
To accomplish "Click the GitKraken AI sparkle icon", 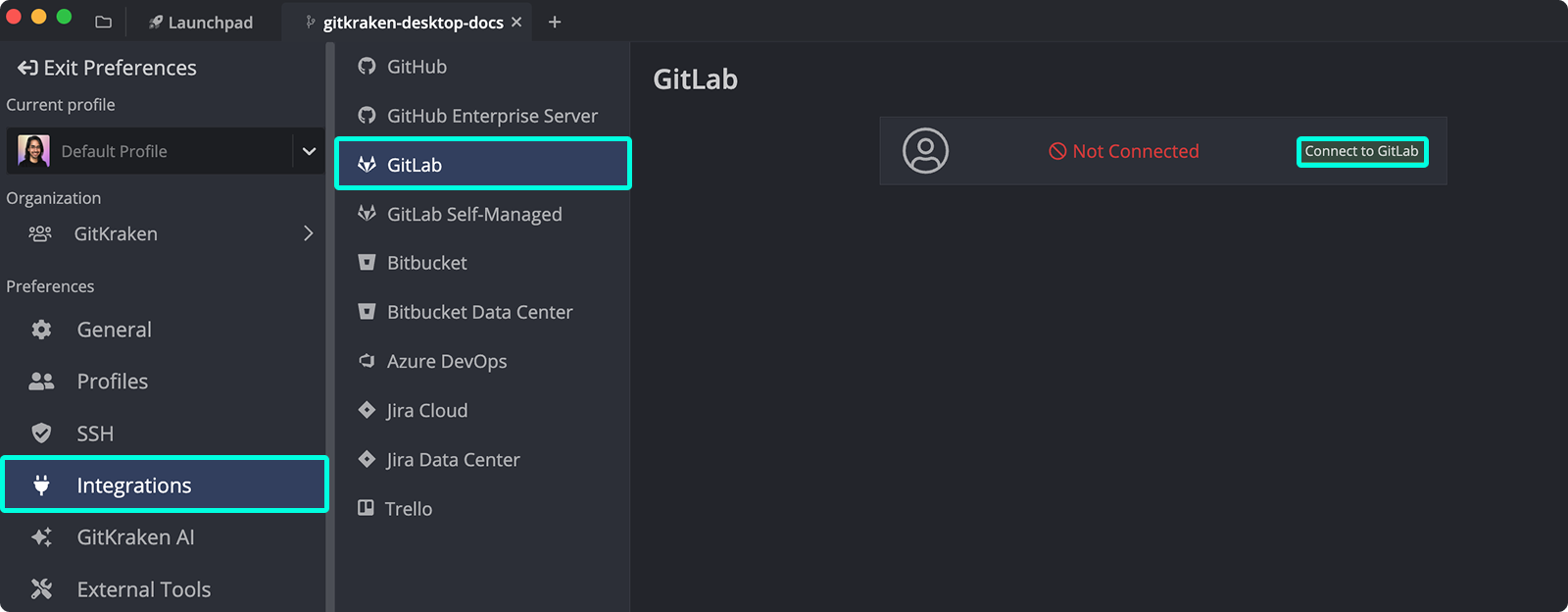I will click(41, 537).
